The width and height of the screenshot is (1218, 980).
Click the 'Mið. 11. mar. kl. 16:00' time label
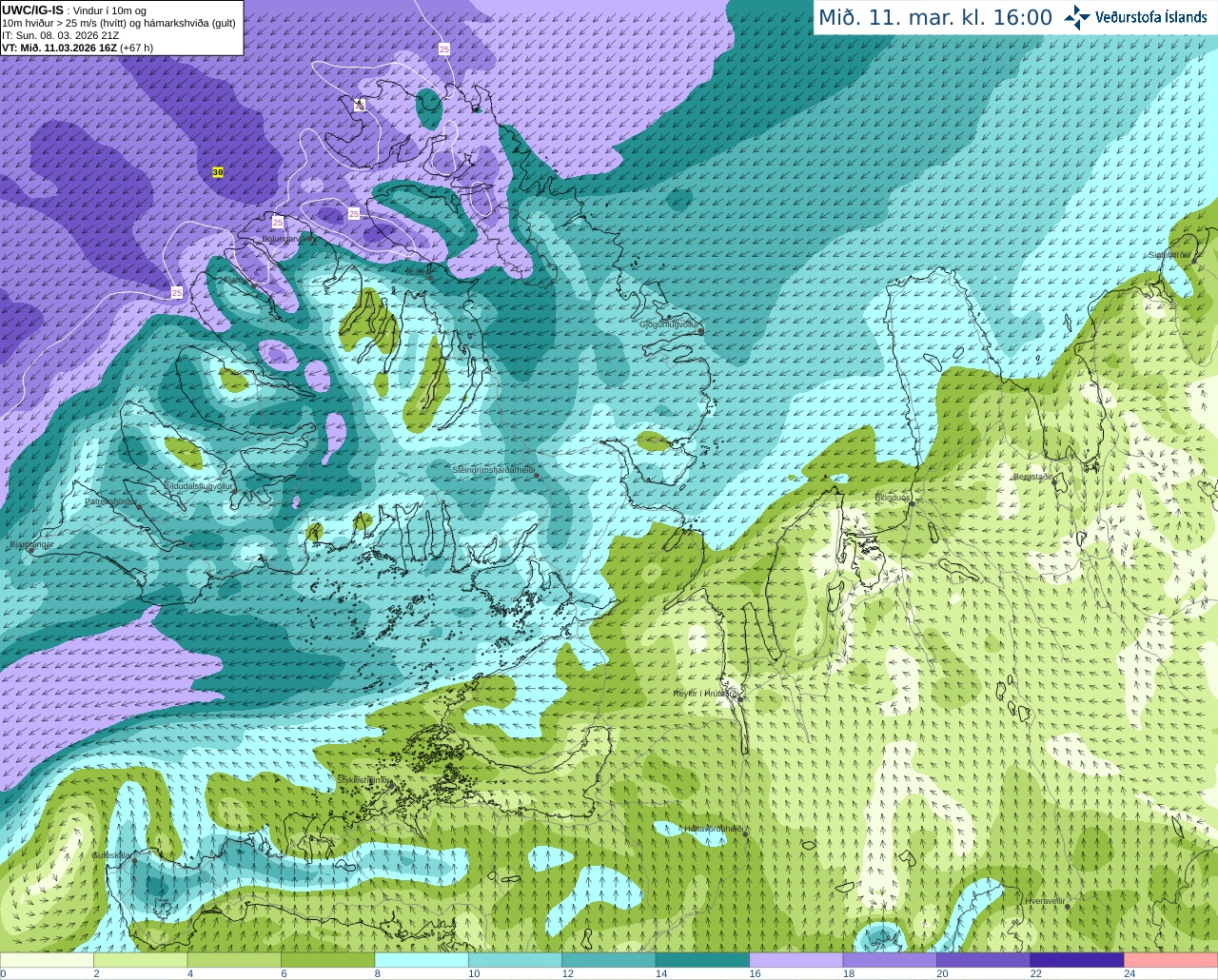click(x=935, y=18)
